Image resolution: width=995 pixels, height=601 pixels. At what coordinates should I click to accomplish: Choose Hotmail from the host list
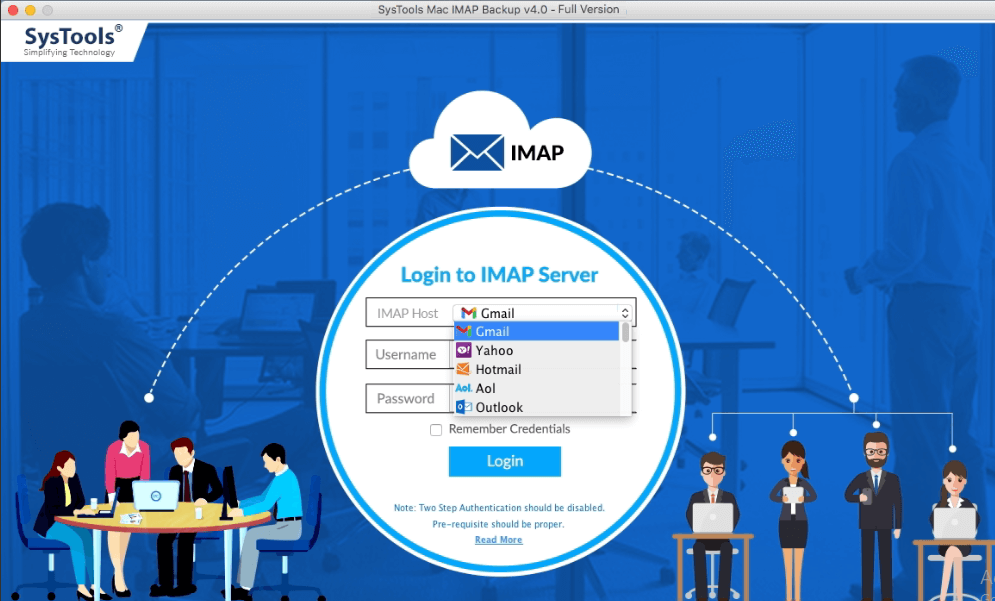pyautogui.click(x=536, y=369)
